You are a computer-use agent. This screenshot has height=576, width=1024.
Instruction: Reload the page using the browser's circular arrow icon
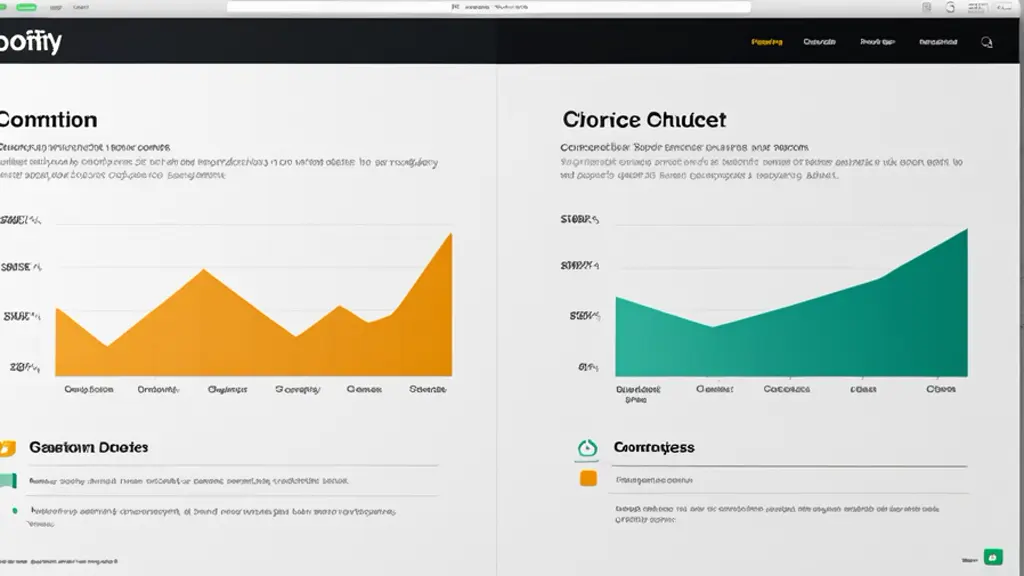point(950,7)
